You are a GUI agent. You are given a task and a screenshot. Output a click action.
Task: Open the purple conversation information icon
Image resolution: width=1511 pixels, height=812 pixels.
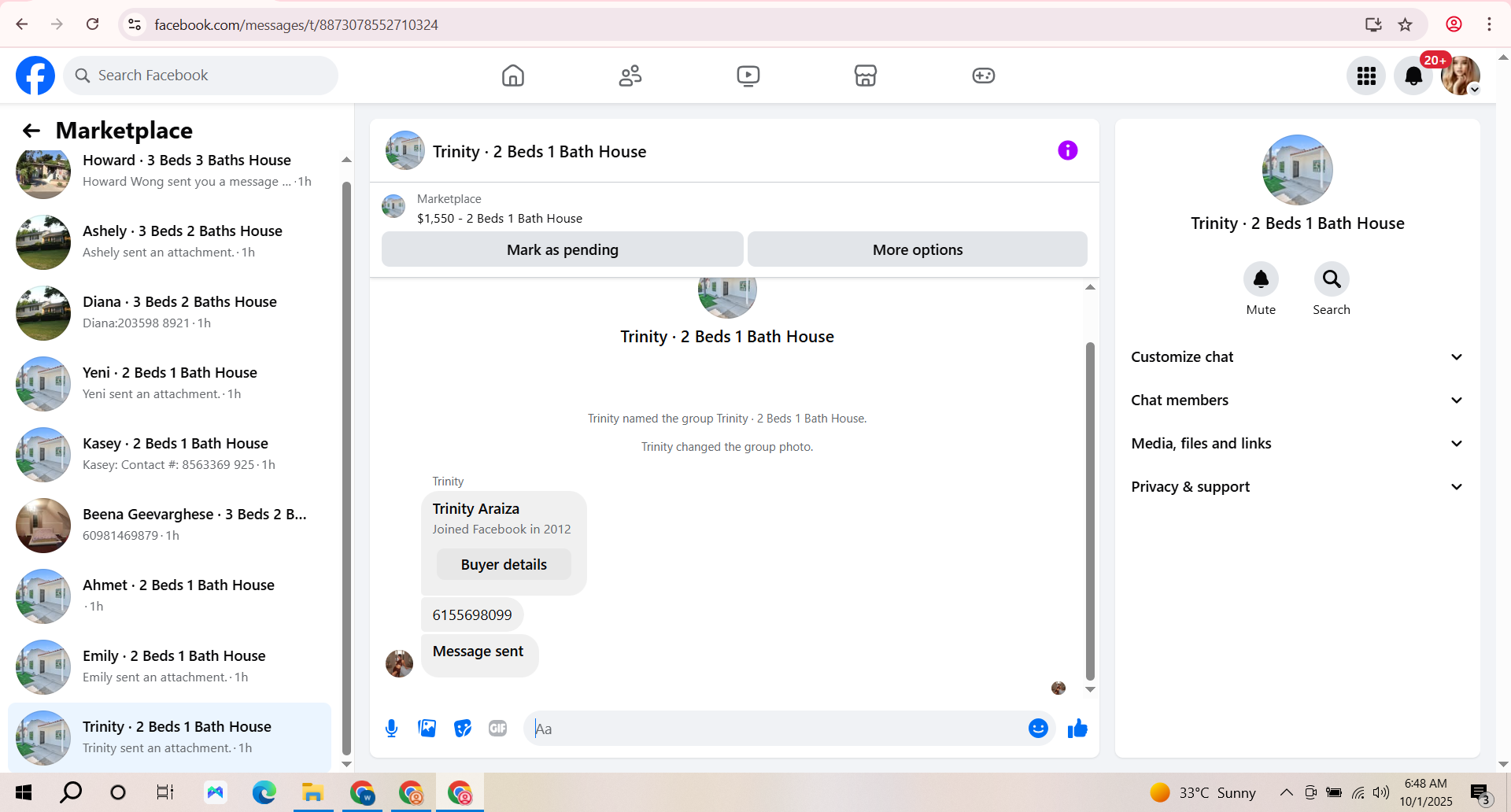tap(1068, 150)
